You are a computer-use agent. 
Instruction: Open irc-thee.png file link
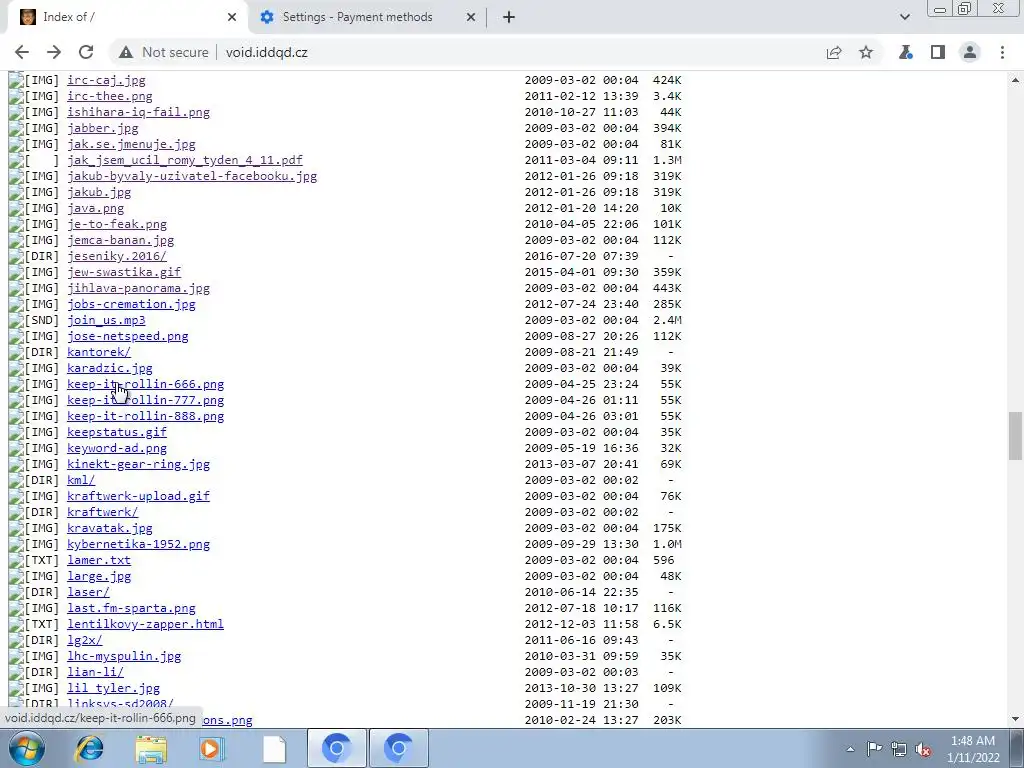click(110, 96)
